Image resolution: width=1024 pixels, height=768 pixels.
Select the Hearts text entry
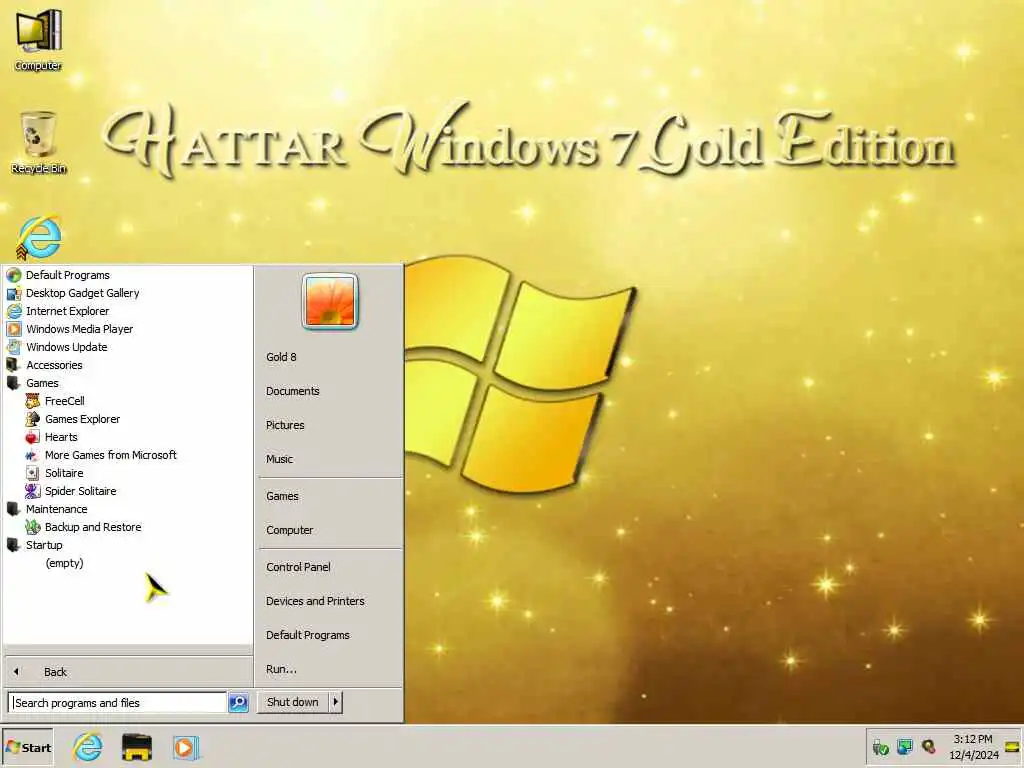click(61, 437)
